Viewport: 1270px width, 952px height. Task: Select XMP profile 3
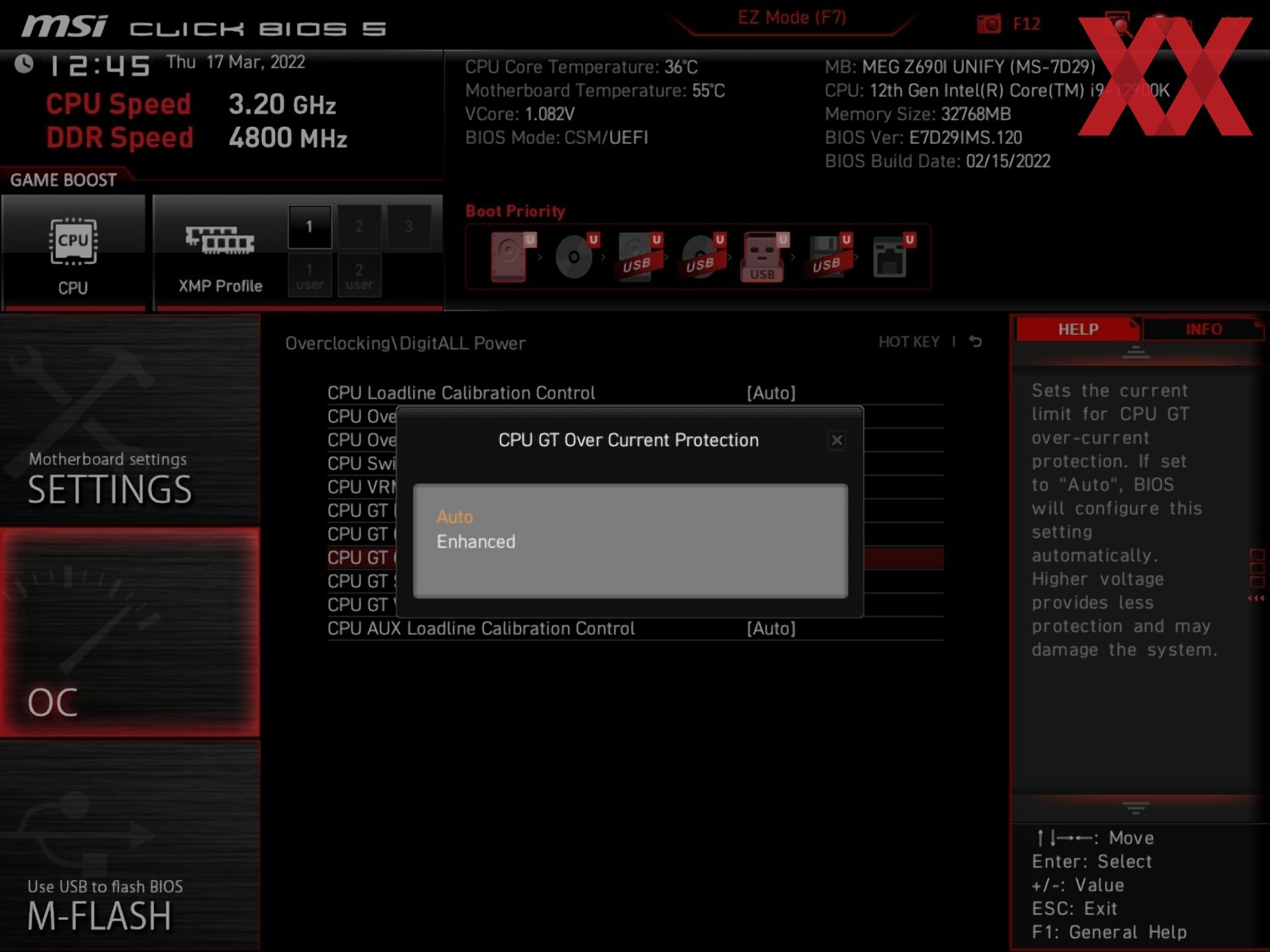(409, 227)
